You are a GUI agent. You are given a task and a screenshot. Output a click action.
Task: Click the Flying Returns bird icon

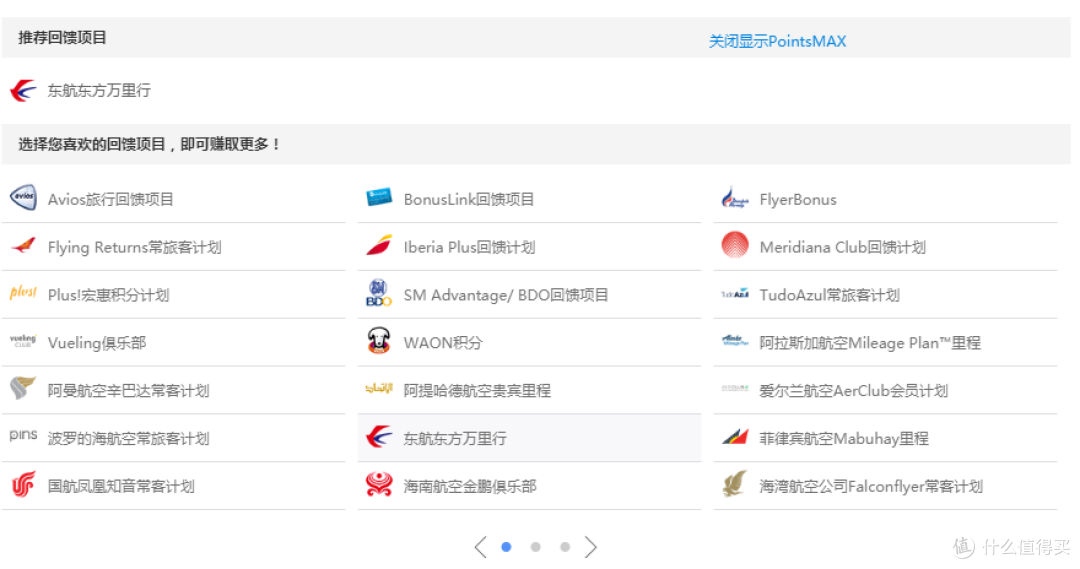tap(23, 245)
